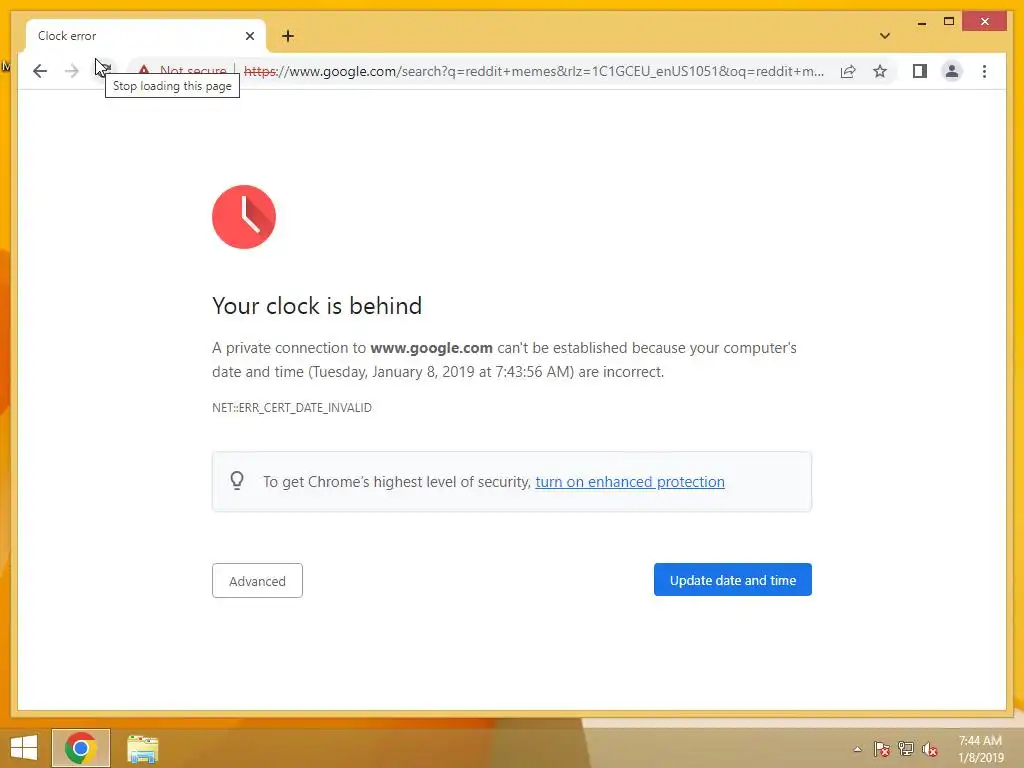Click the network status tray icon
Screen dimensions: 1024x768
[x=906, y=749]
